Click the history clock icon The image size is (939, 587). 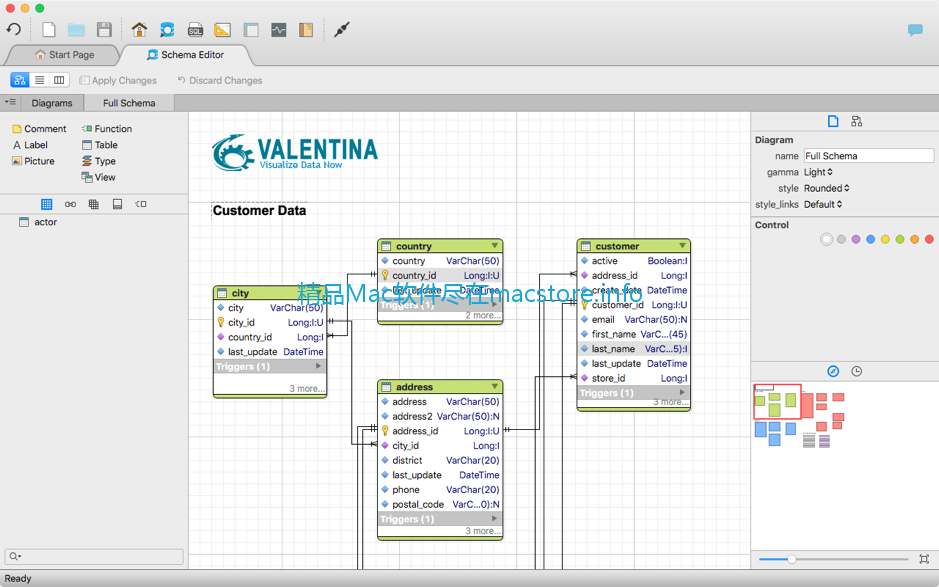click(857, 371)
